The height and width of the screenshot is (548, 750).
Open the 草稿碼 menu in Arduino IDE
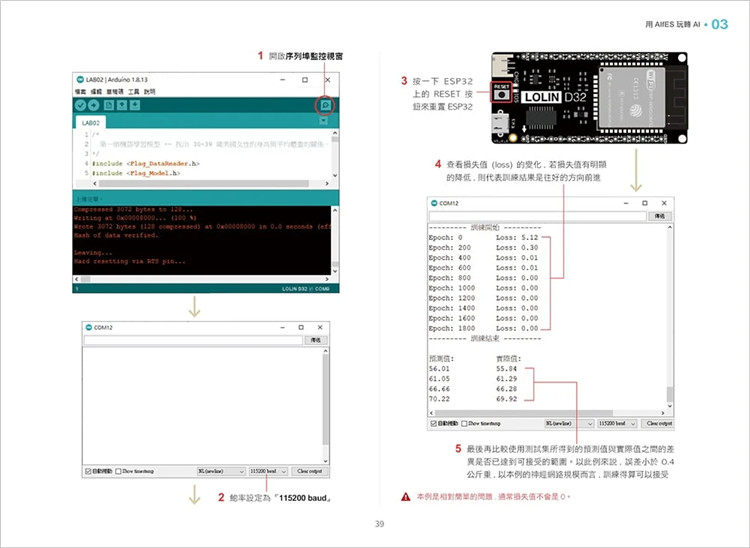point(115,91)
